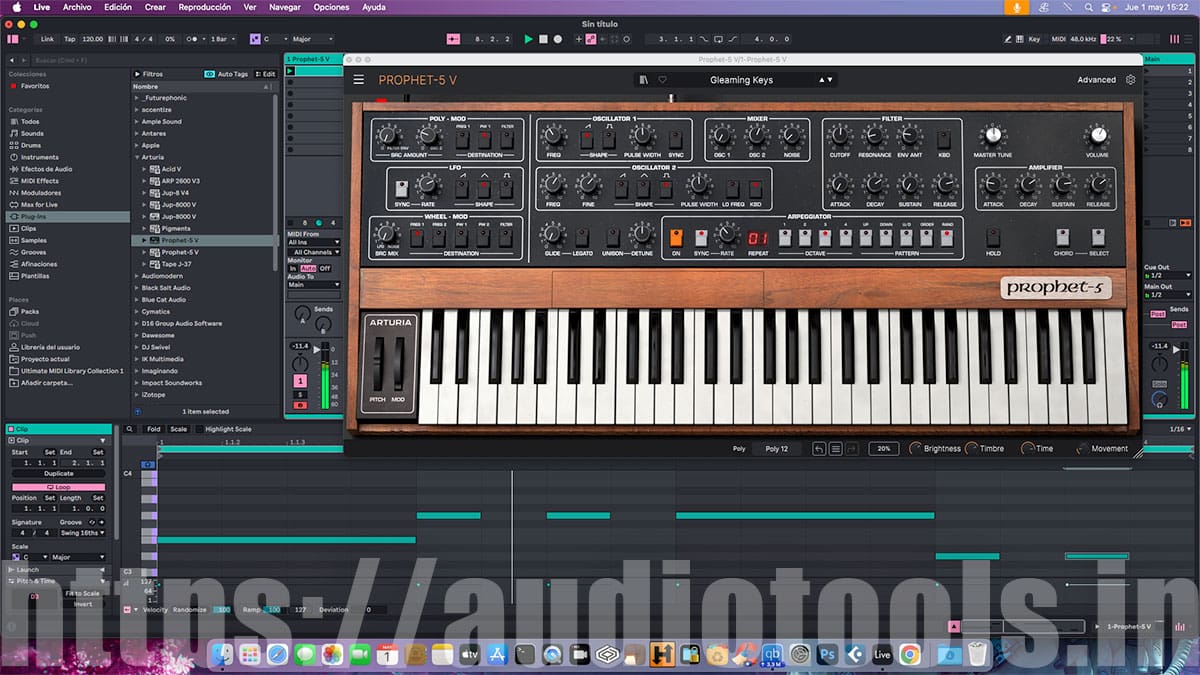1200x675 pixels.
Task: Open Finder from the Dock
Action: (221, 654)
